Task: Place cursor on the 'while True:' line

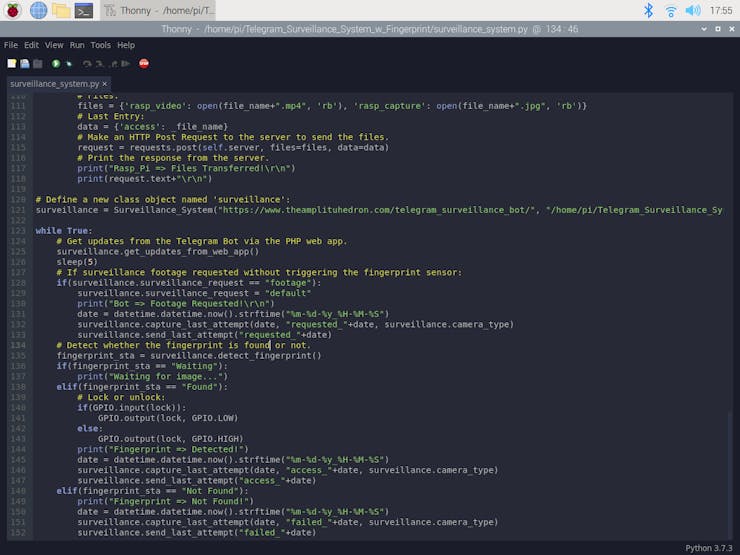Action: pyautogui.click(x=63, y=230)
